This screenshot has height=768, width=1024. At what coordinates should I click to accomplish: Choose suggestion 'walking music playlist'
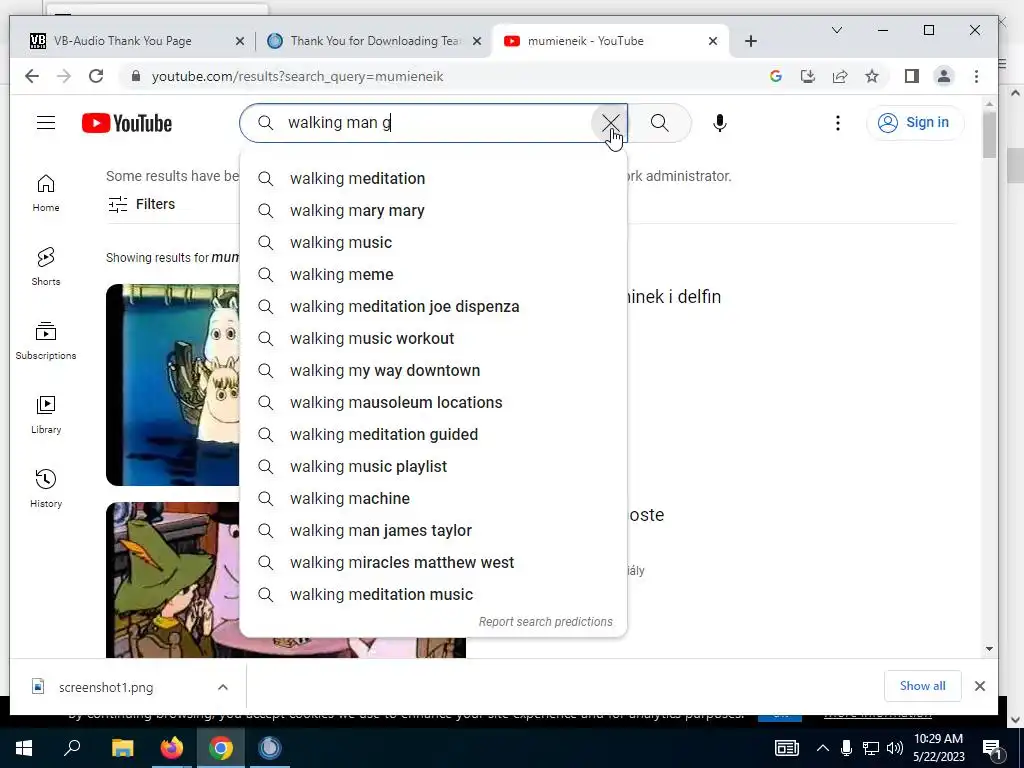pos(434,466)
